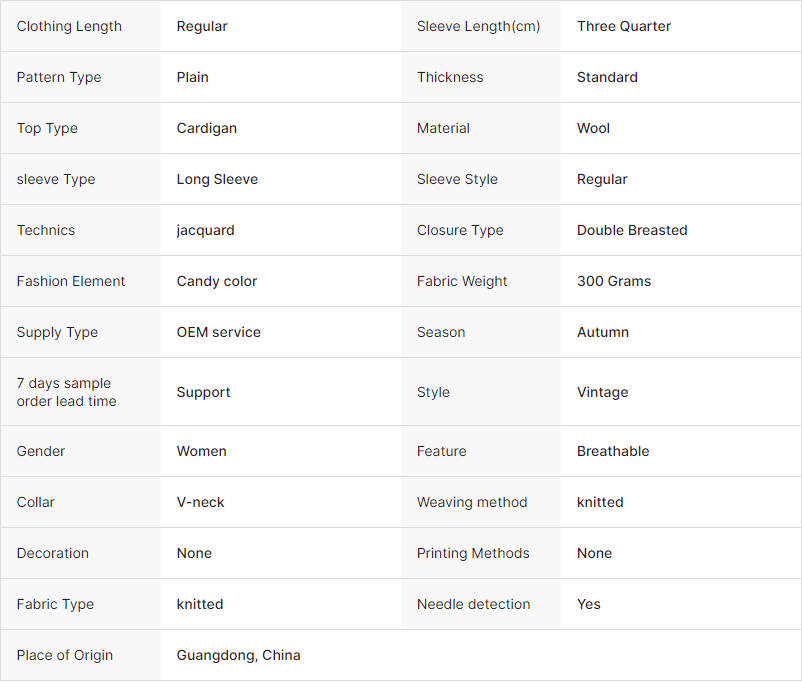Select the "Three Quarter" sleeve length value

tap(623, 26)
